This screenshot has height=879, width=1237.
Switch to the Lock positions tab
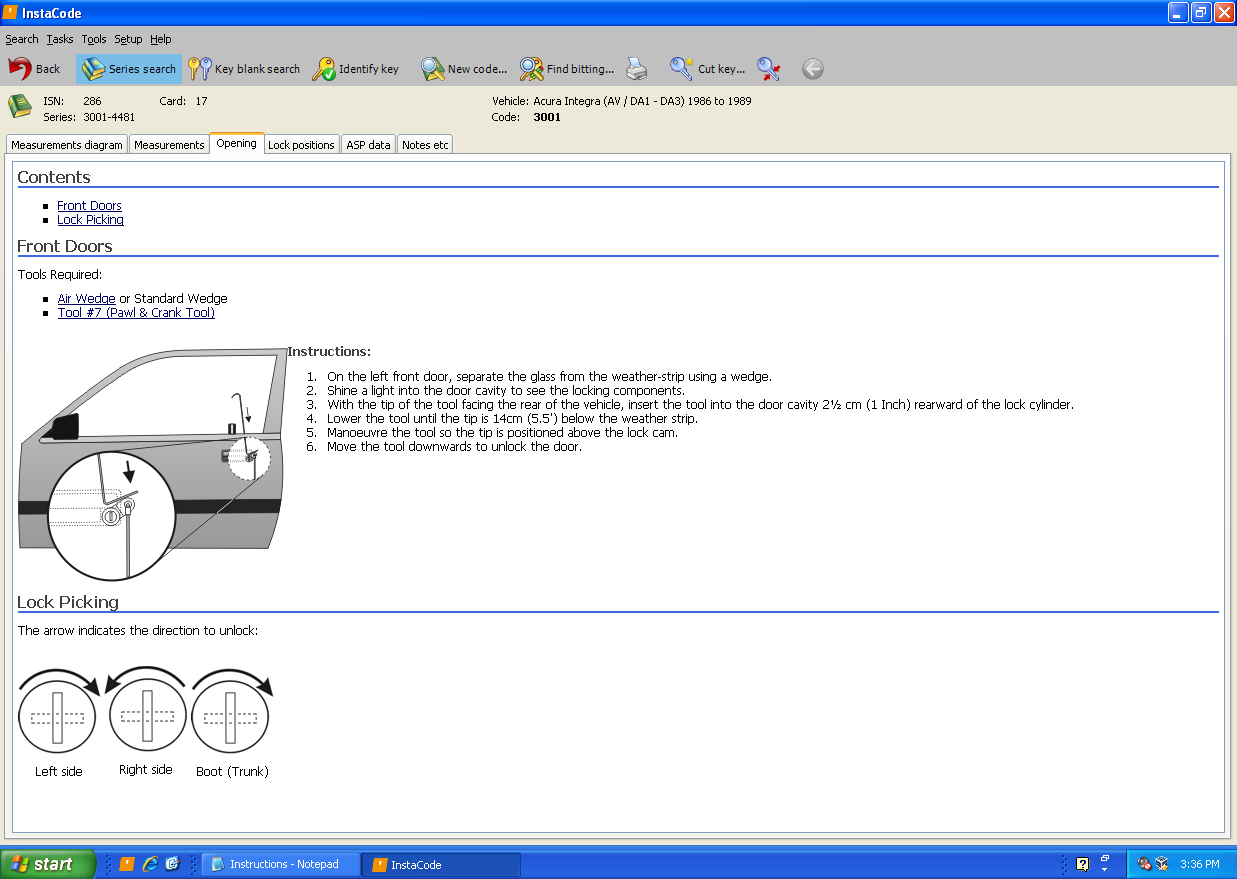coord(301,145)
